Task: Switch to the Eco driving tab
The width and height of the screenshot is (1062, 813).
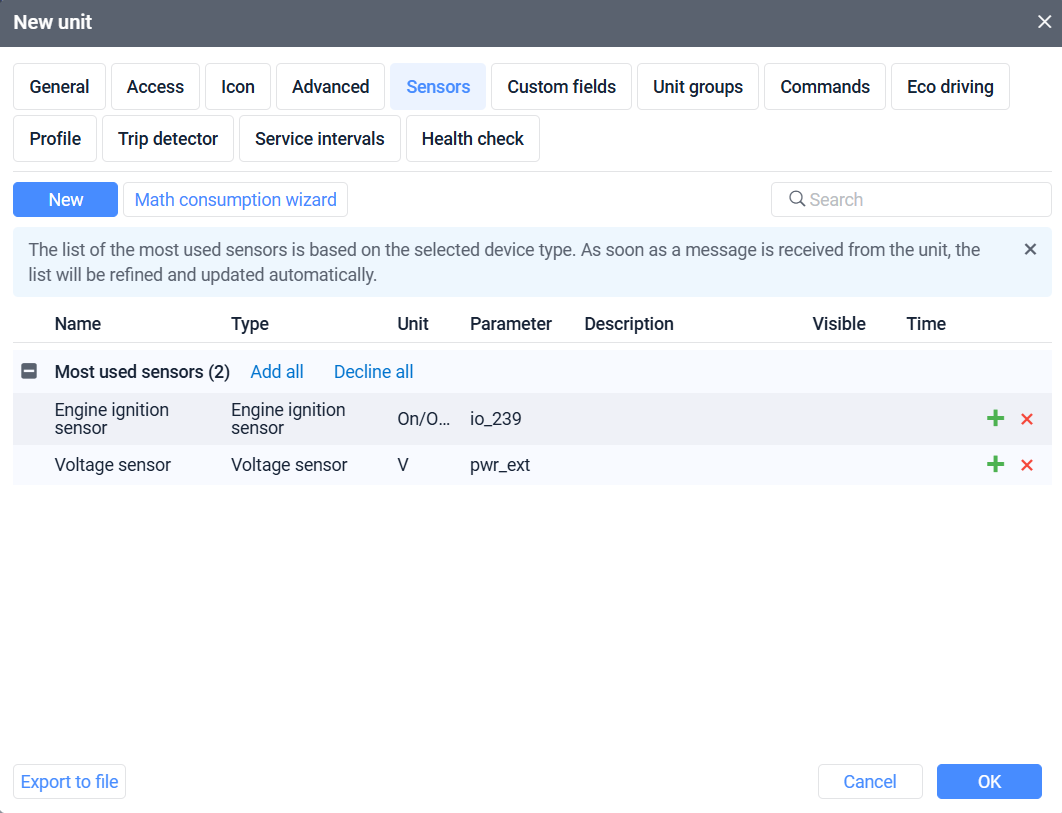Action: [x=950, y=87]
